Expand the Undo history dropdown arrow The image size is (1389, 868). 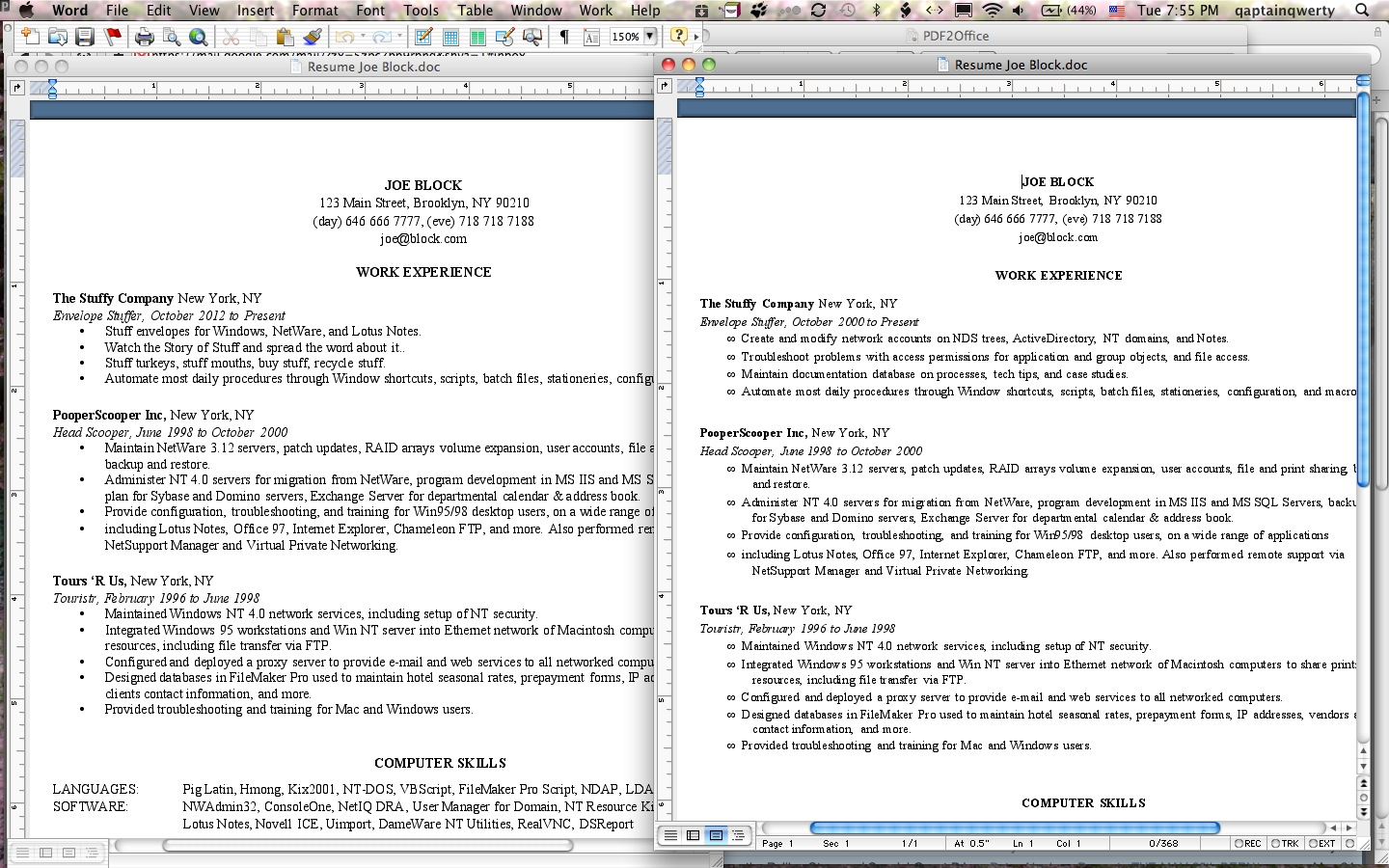pyautogui.click(x=362, y=37)
